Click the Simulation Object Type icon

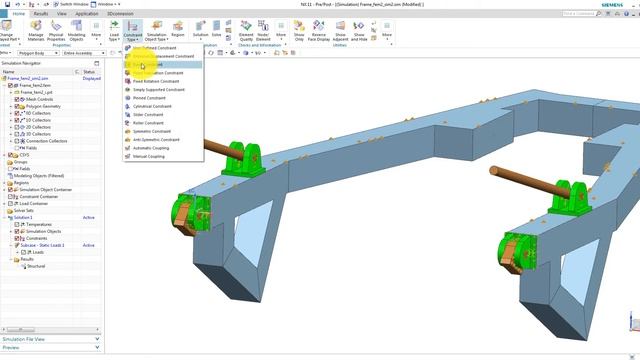[156, 31]
